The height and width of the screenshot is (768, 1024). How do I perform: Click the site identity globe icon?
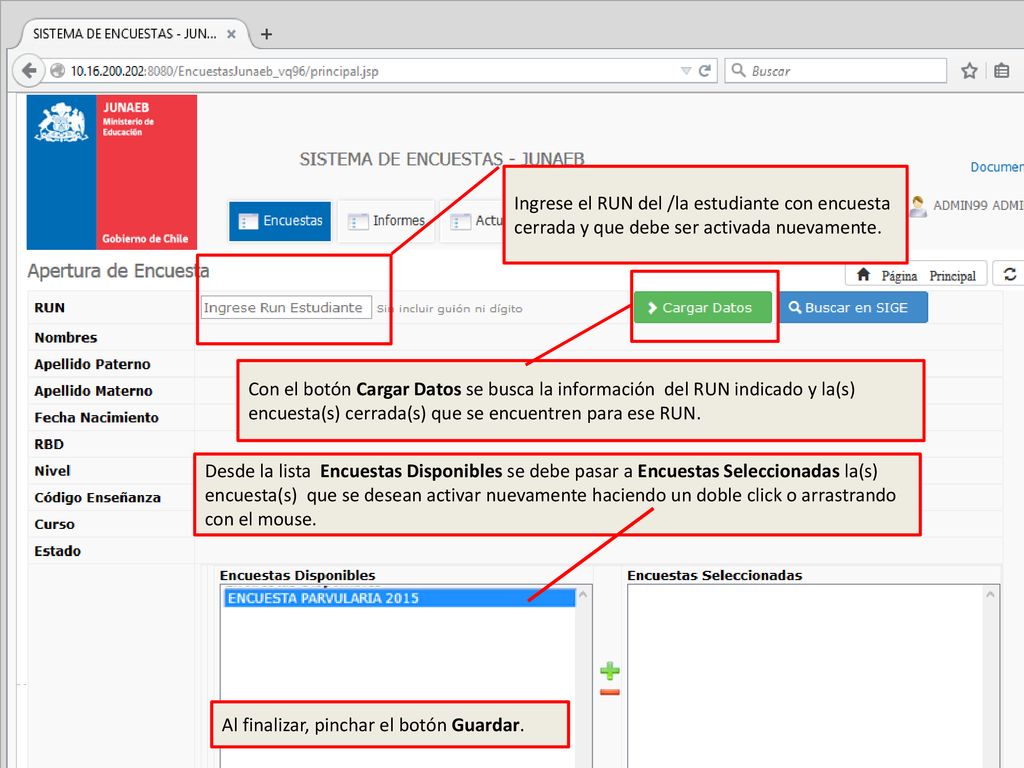pyautogui.click(x=57, y=71)
